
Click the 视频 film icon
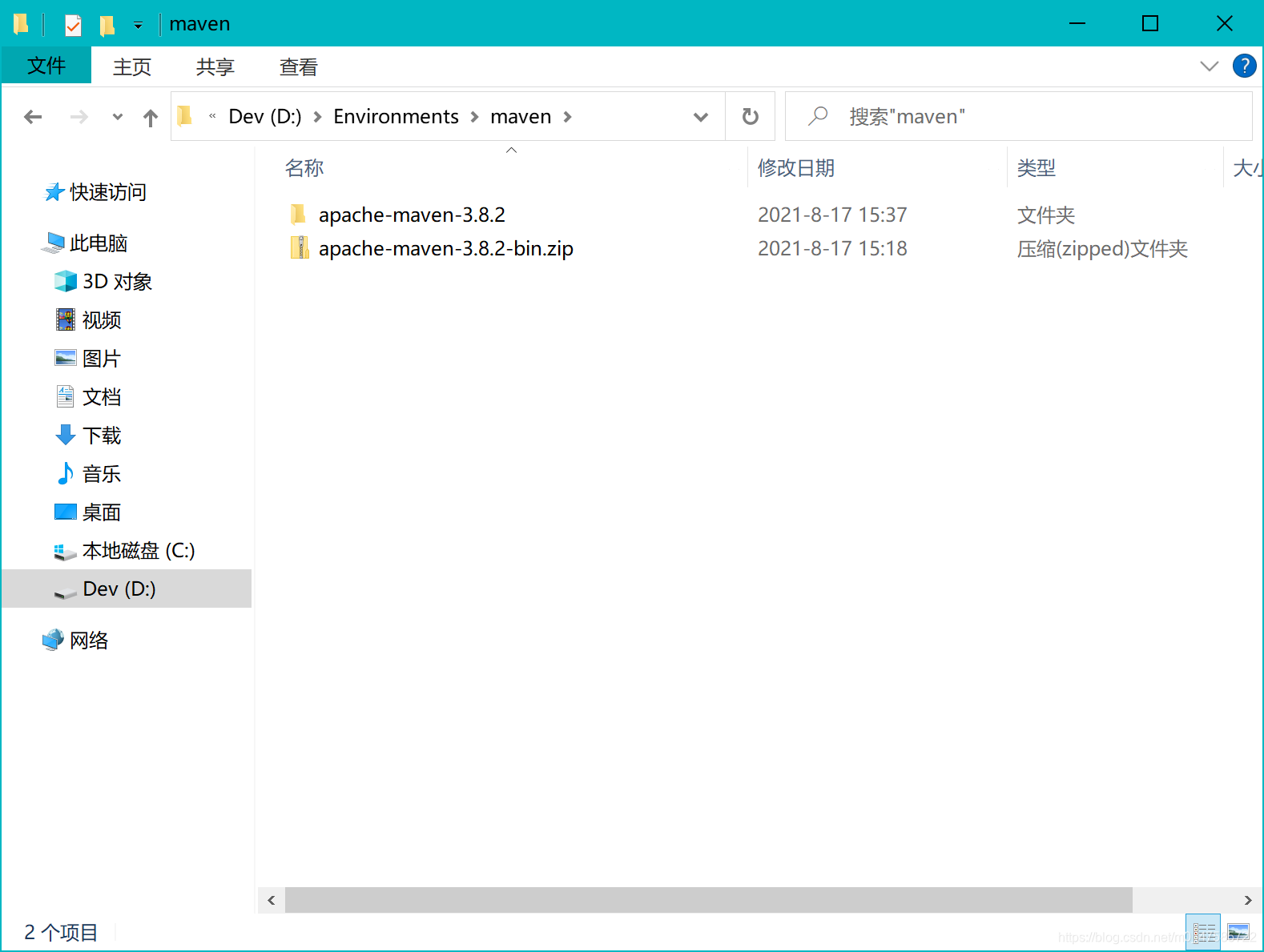pyautogui.click(x=65, y=319)
